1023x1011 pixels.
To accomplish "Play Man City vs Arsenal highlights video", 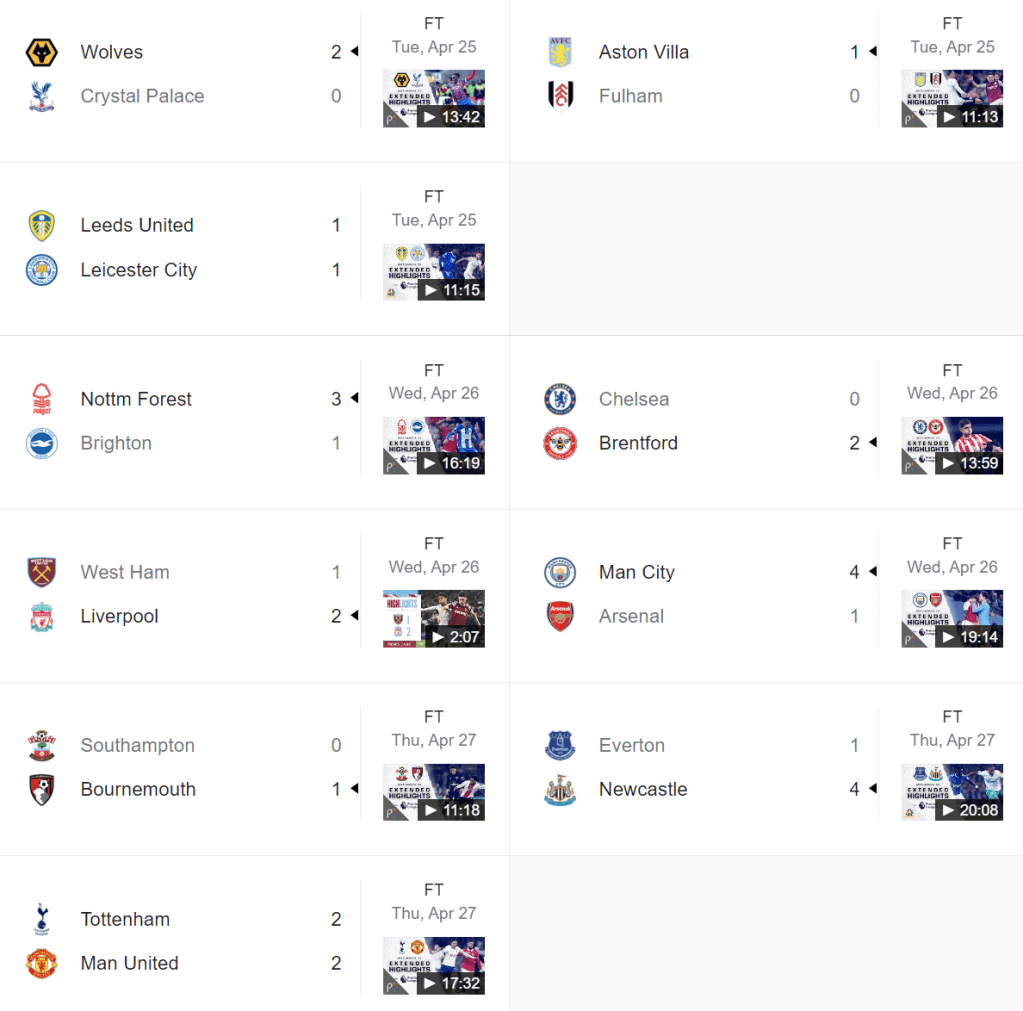I will point(952,619).
